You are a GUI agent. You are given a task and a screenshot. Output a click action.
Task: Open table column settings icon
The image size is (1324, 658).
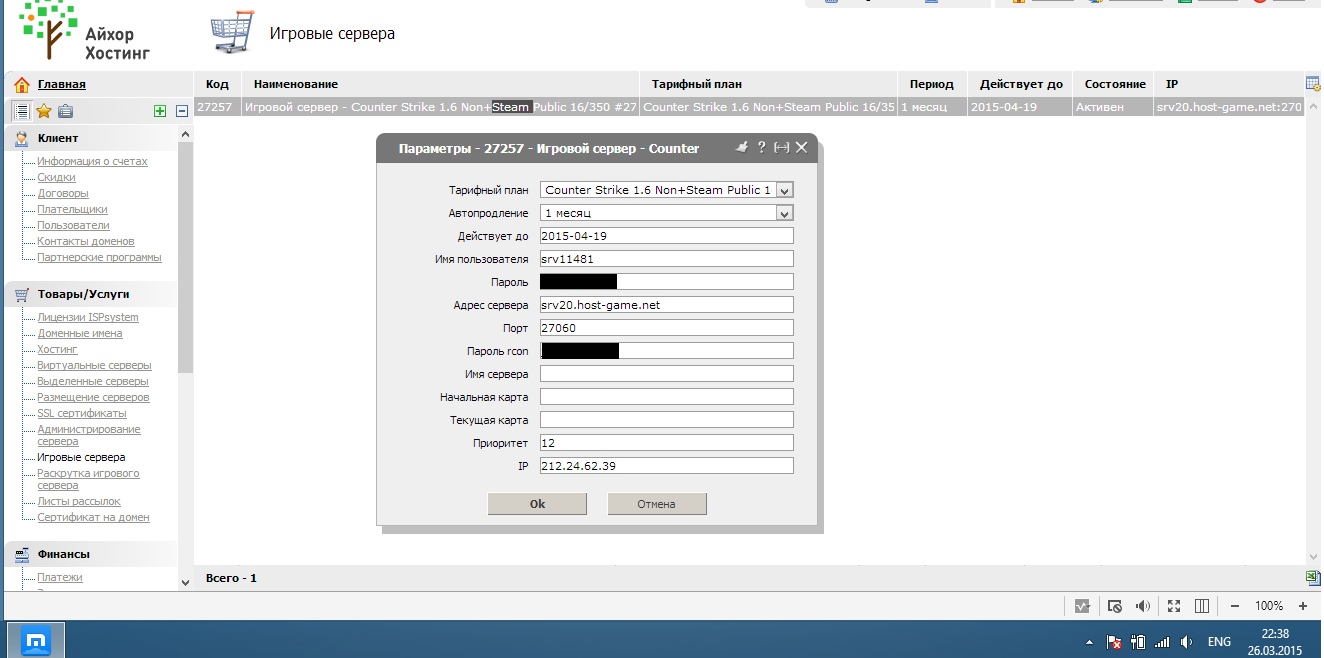[1313, 83]
